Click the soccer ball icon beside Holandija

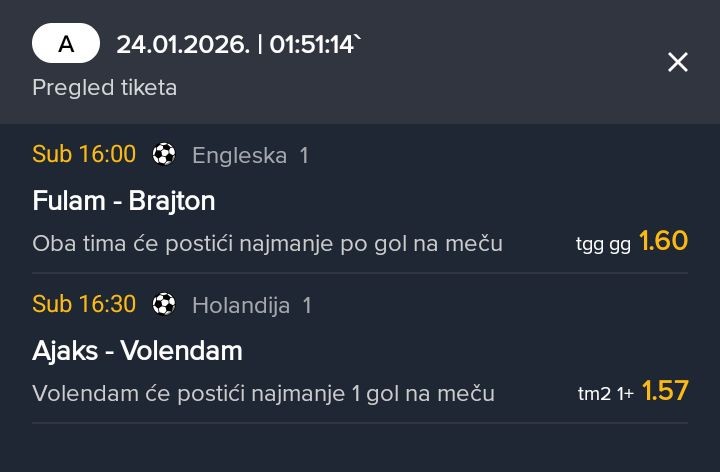[164, 304]
